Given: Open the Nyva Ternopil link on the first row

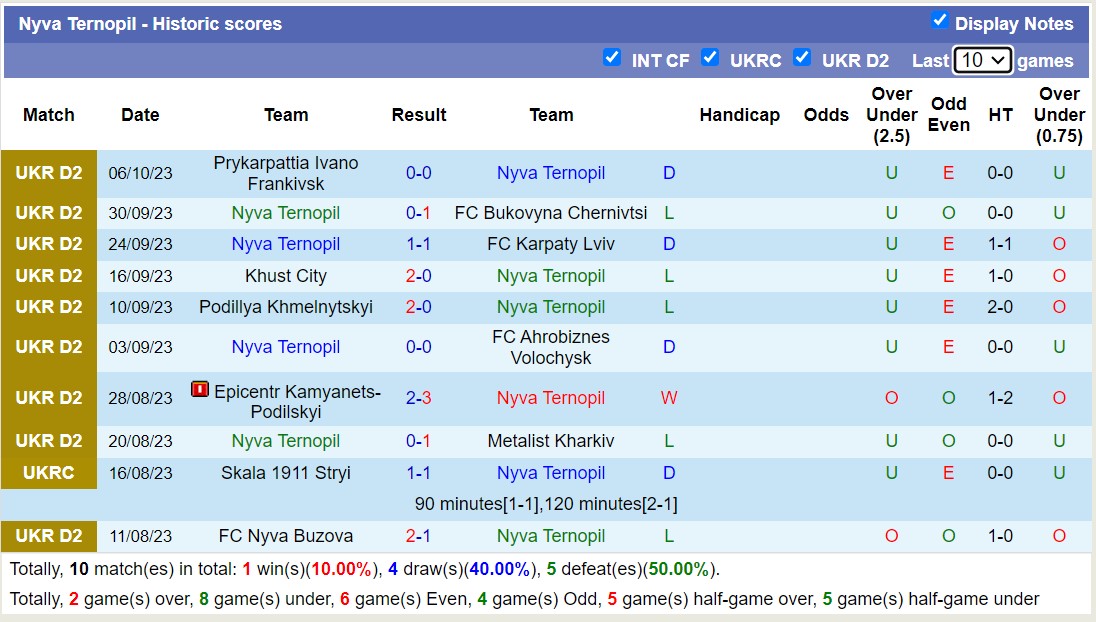Looking at the screenshot, I should click(x=551, y=173).
